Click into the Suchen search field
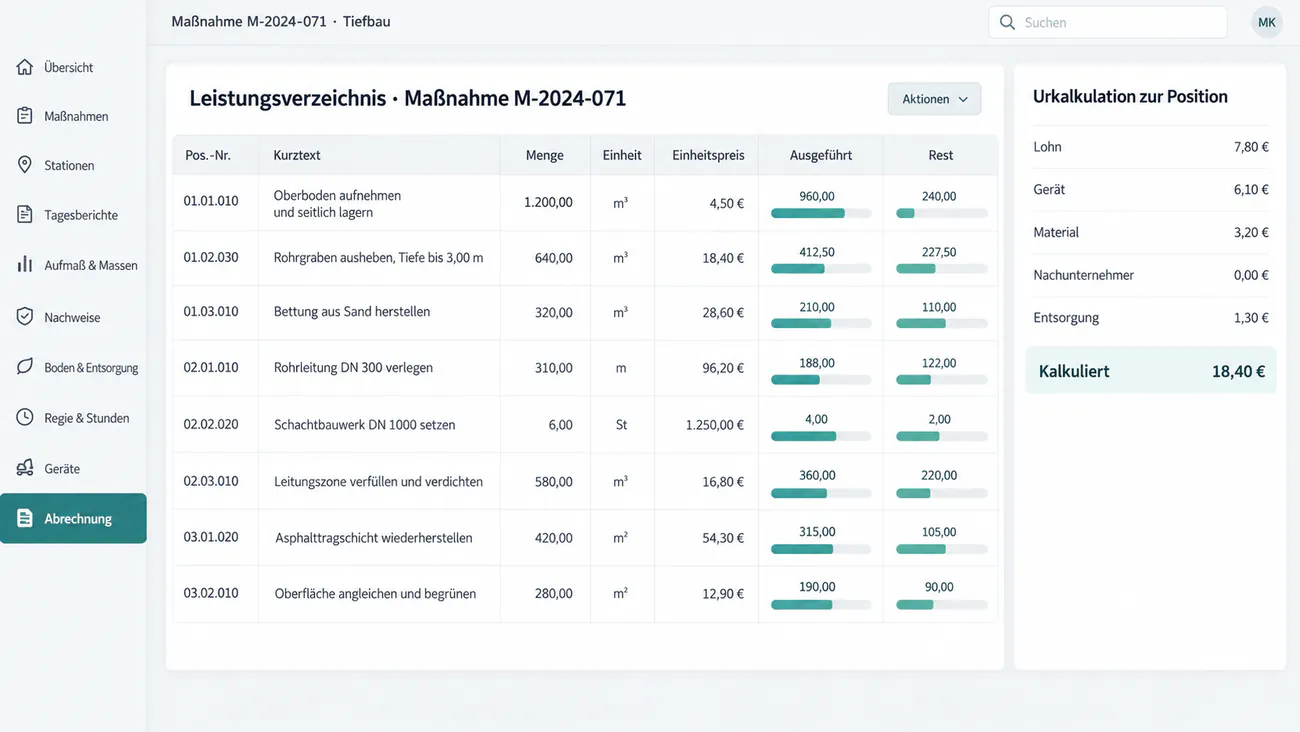Image resolution: width=1300 pixels, height=732 pixels. point(1108,22)
